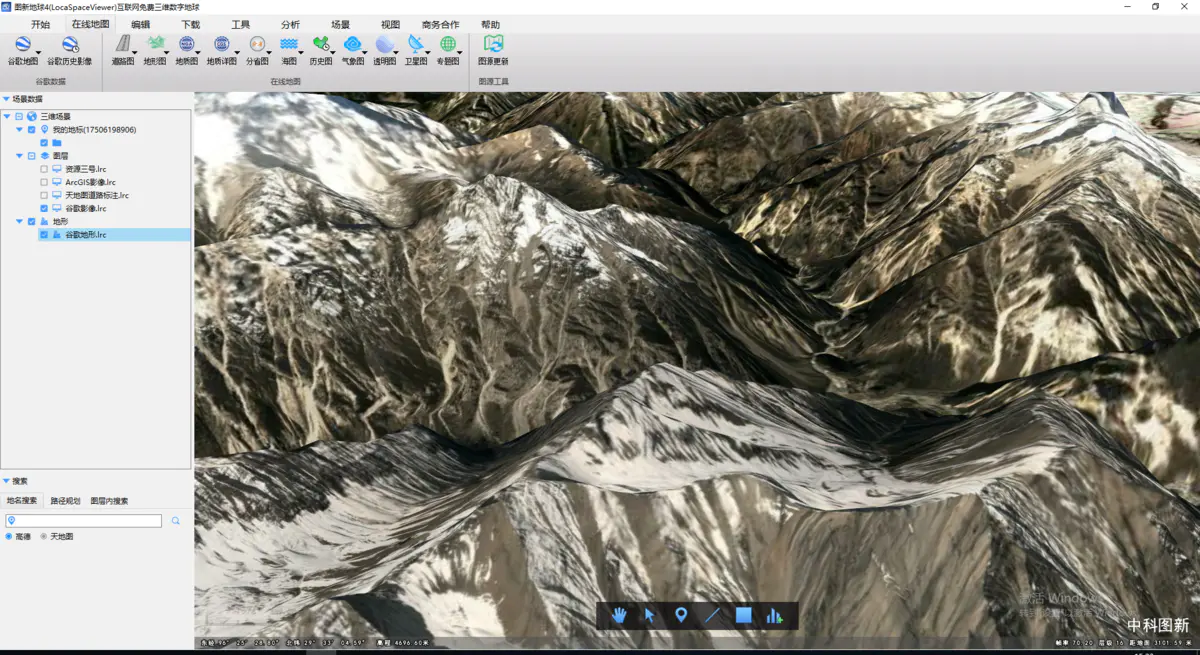Viewport: 1200px width, 655px height.
Task: Load the 地质图 geology map
Action: point(187,50)
